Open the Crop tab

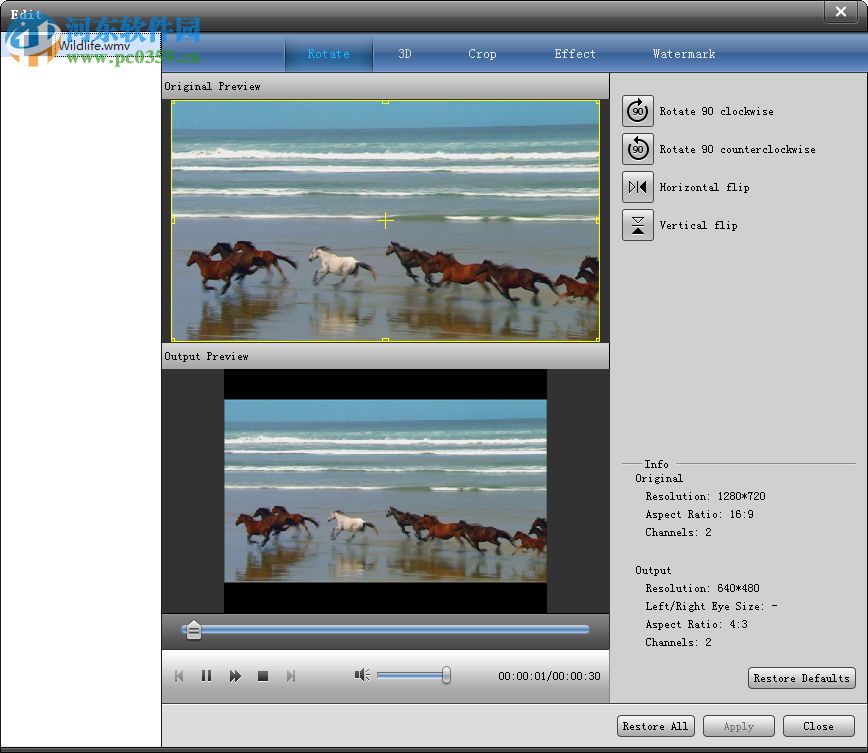click(x=483, y=54)
